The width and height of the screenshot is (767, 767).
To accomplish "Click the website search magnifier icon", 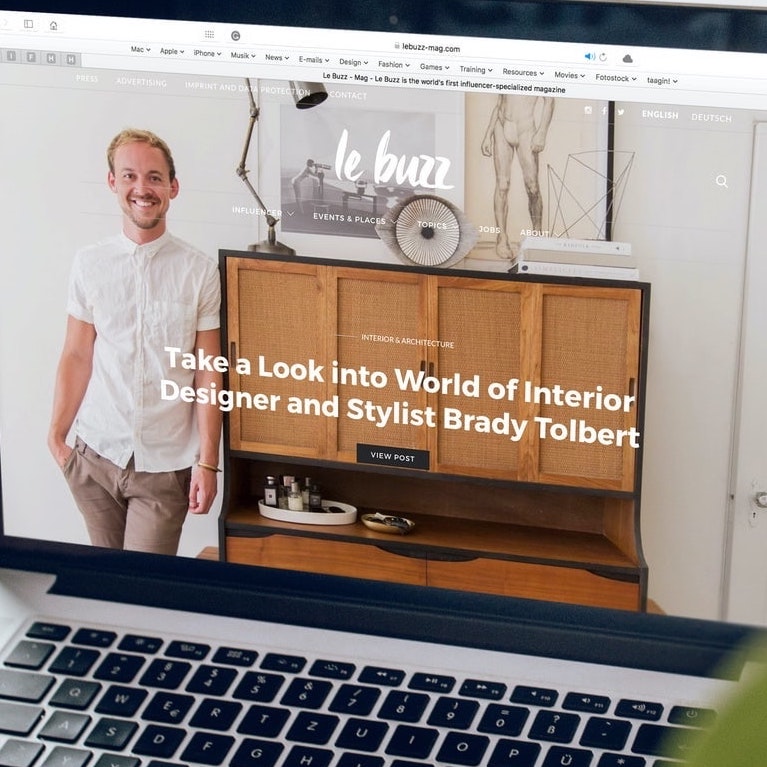I will click(721, 181).
